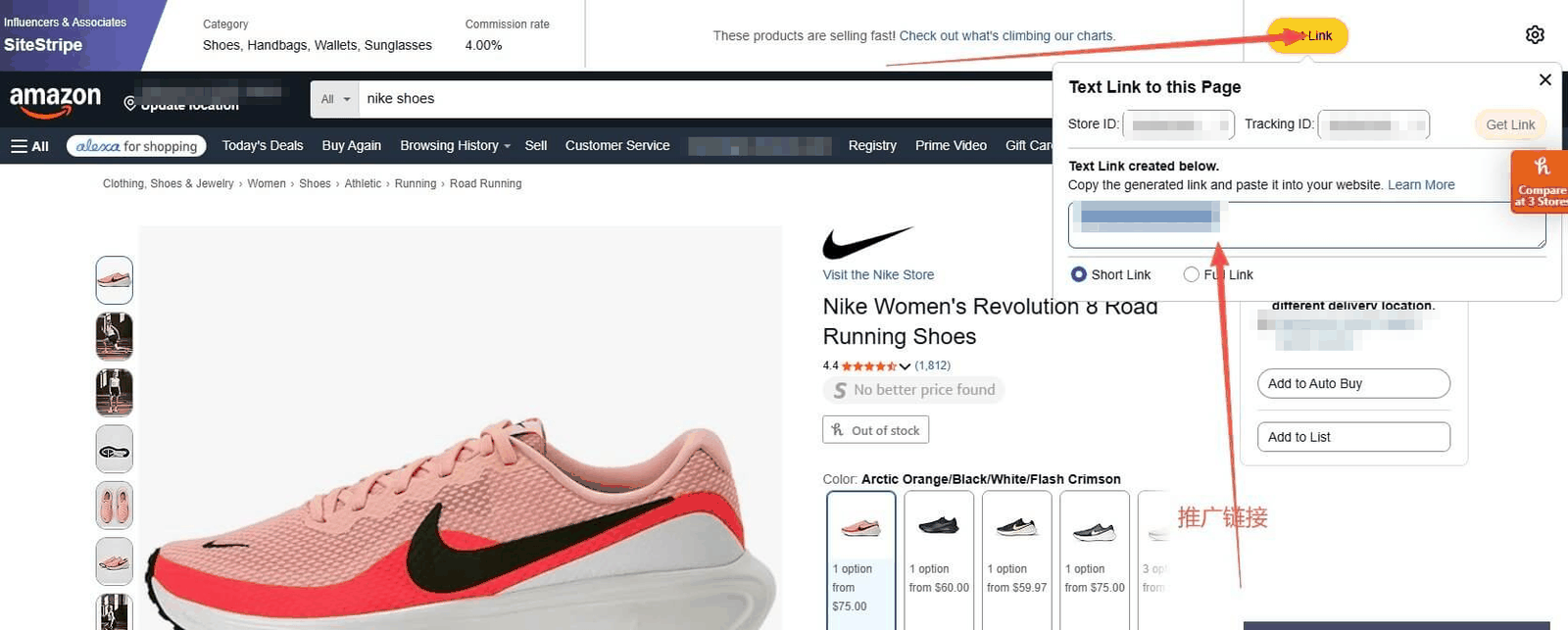The width and height of the screenshot is (1568, 630).
Task: Open the Learn More link
Action: click(1421, 185)
